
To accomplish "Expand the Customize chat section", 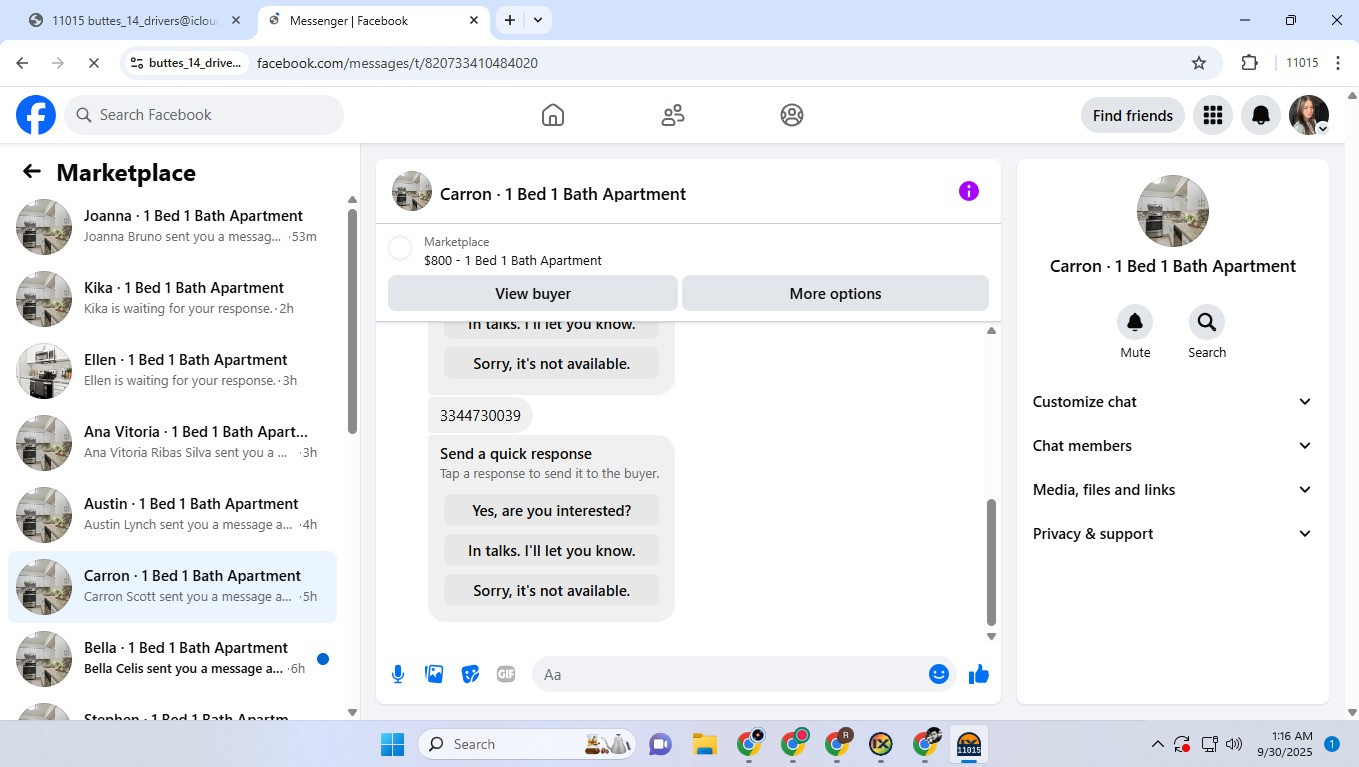I will 1173,402.
